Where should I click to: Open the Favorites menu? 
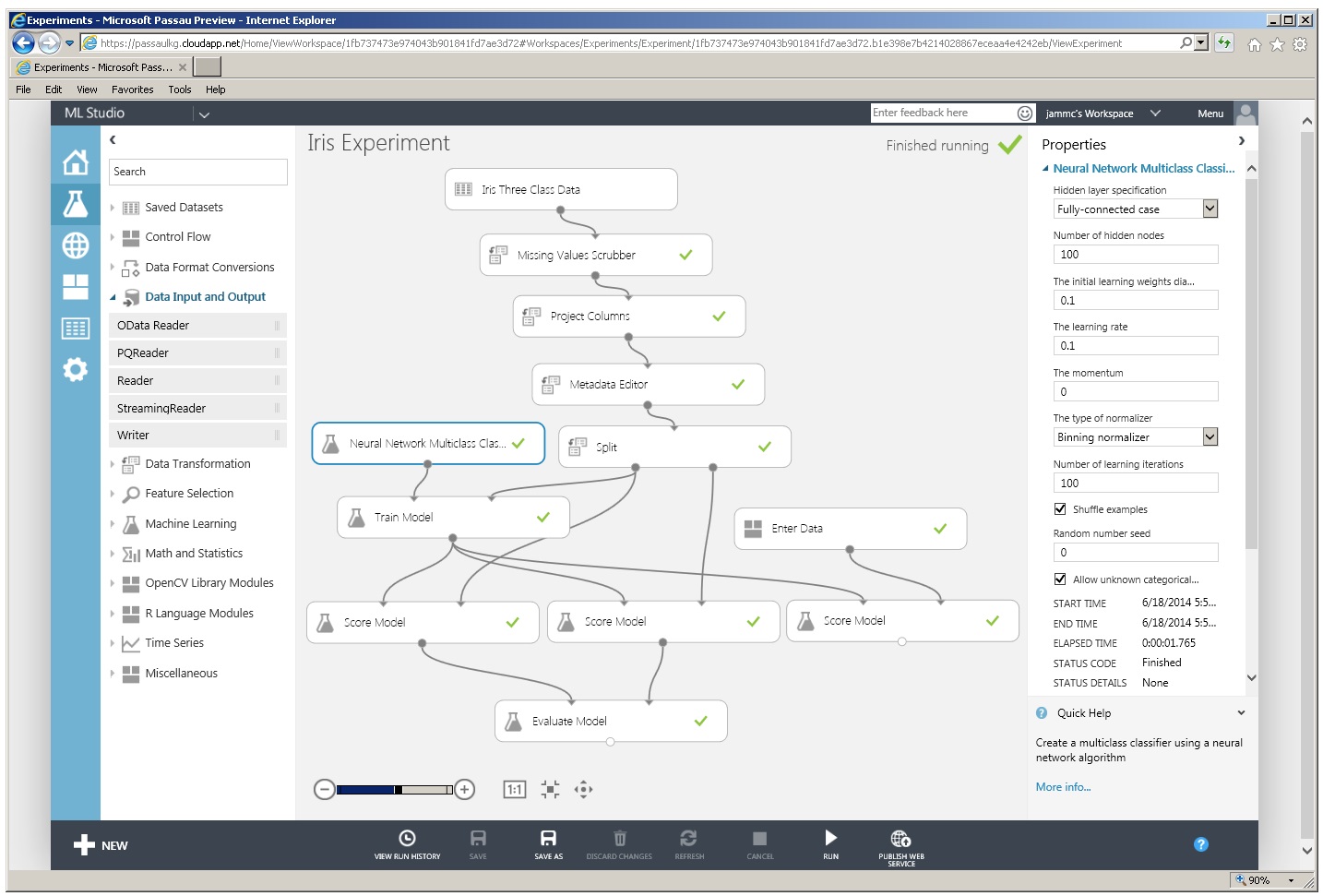tap(133, 90)
